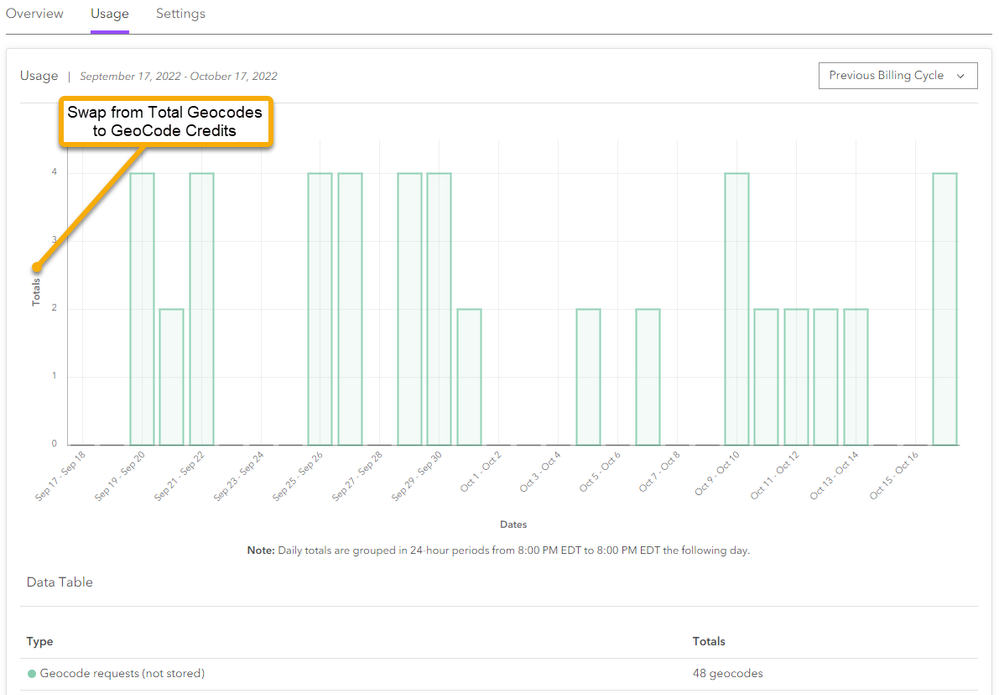Select the Sep 21 - Sep 22 bar
This screenshot has width=999, height=695.
pyautogui.click(x=201, y=308)
